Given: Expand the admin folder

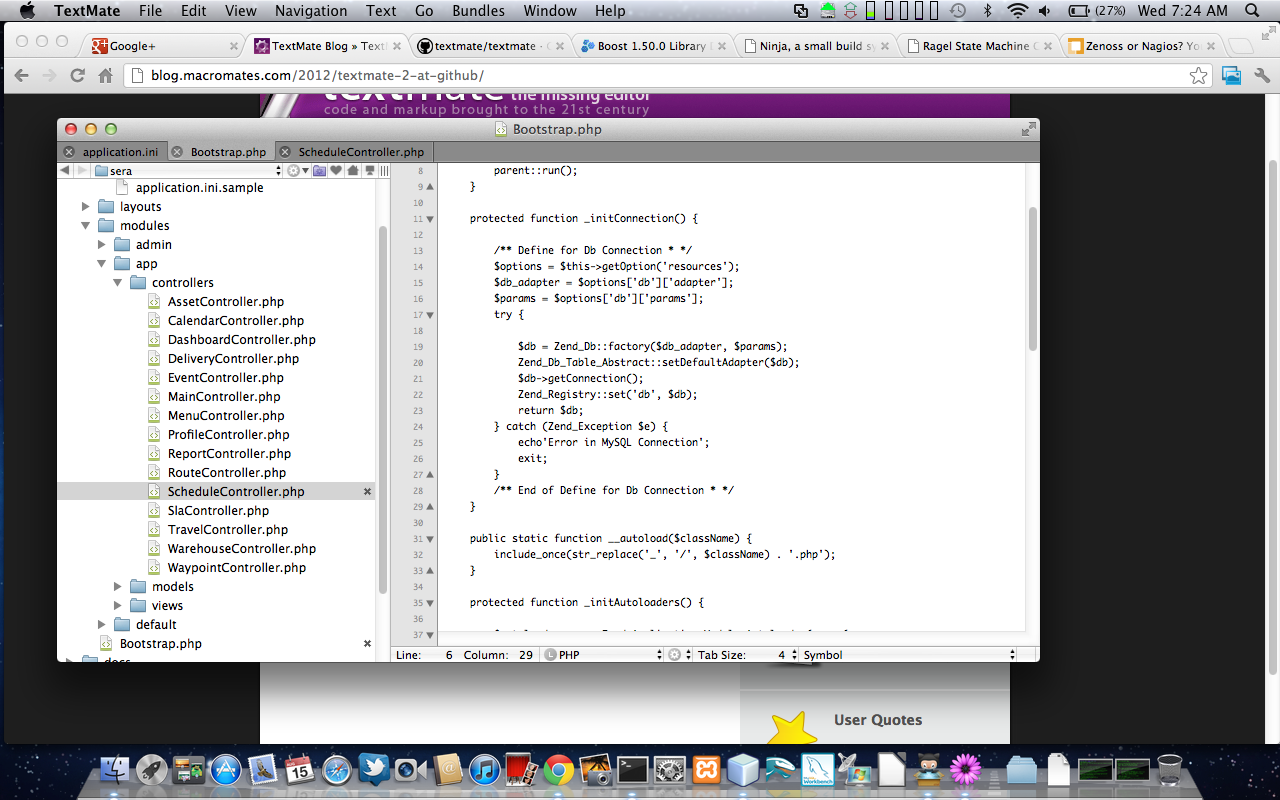Looking at the screenshot, I should (x=102, y=245).
